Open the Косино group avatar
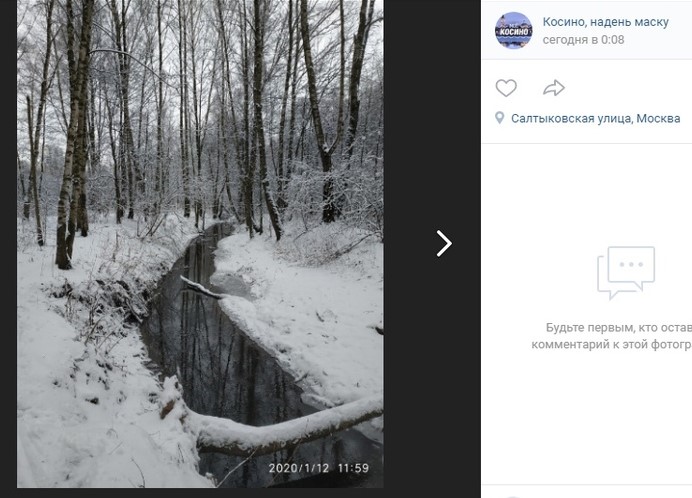Image resolution: width=692 pixels, height=498 pixels. click(x=514, y=30)
